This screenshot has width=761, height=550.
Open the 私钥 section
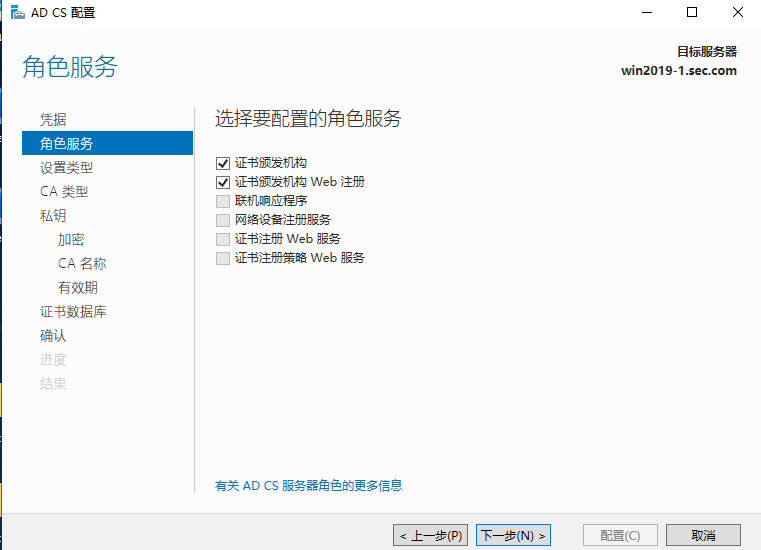[x=53, y=215]
